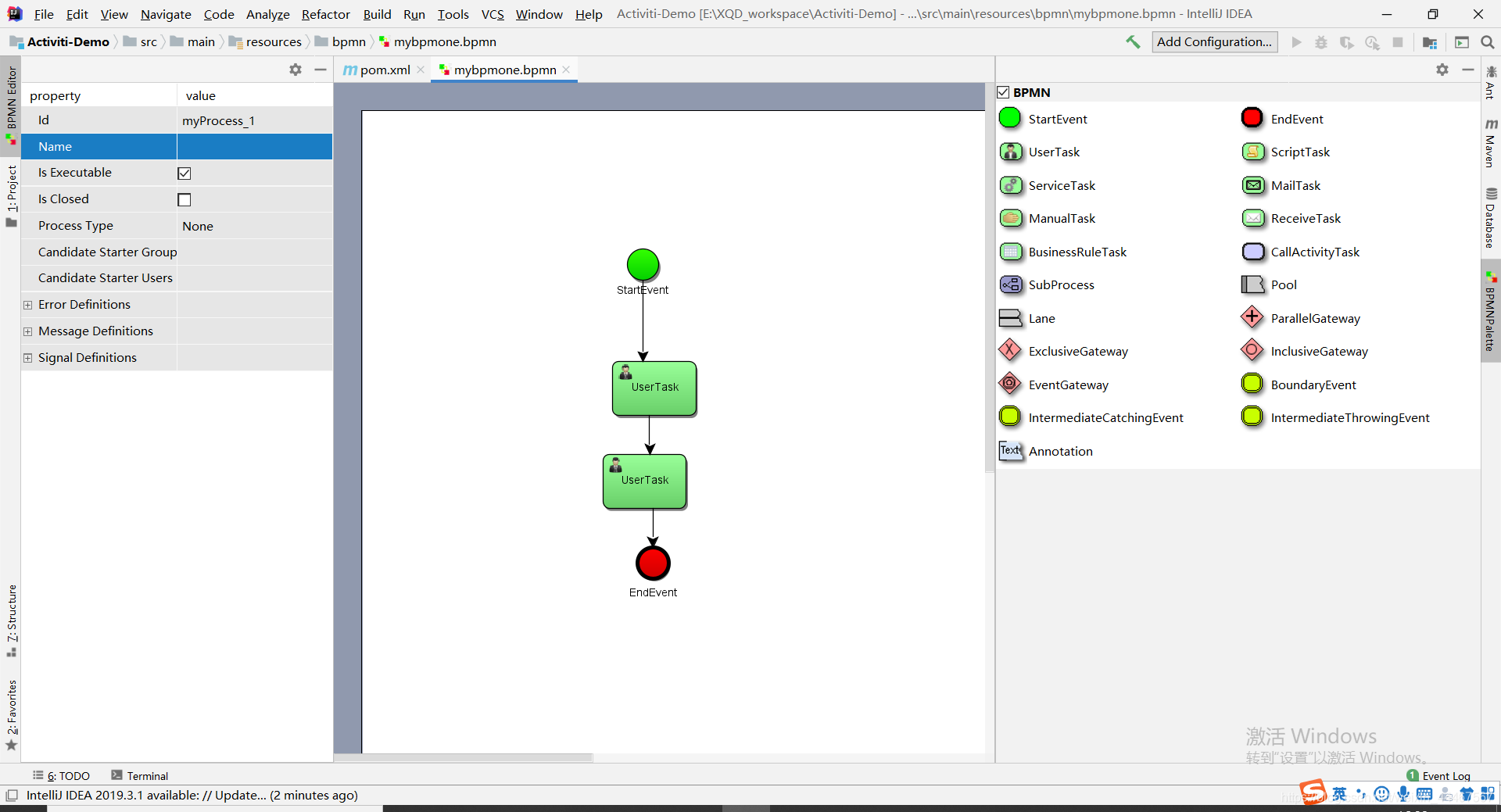The width and height of the screenshot is (1501, 812).
Task: Open the VCS menu
Action: pyautogui.click(x=493, y=14)
